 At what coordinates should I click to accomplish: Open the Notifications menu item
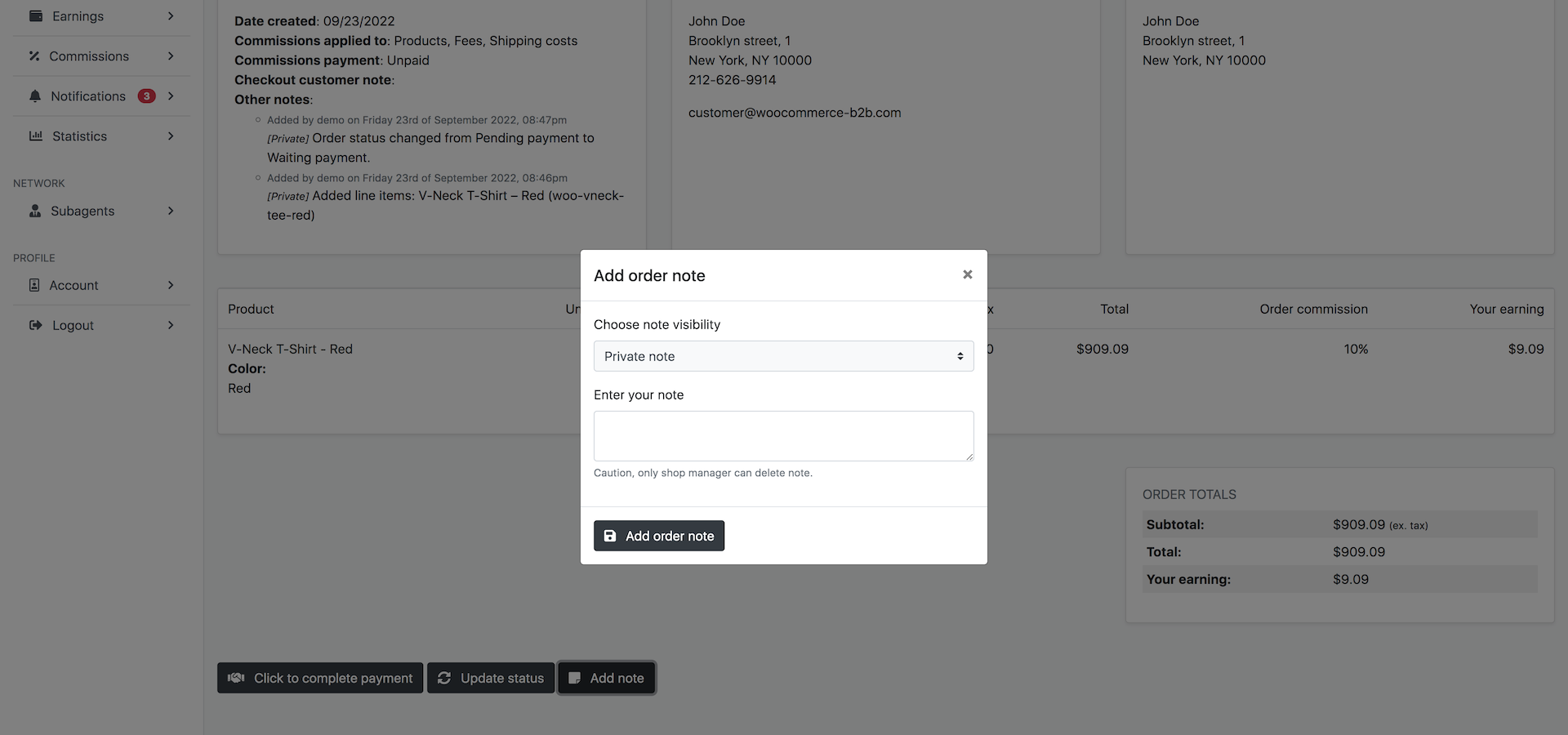88,96
